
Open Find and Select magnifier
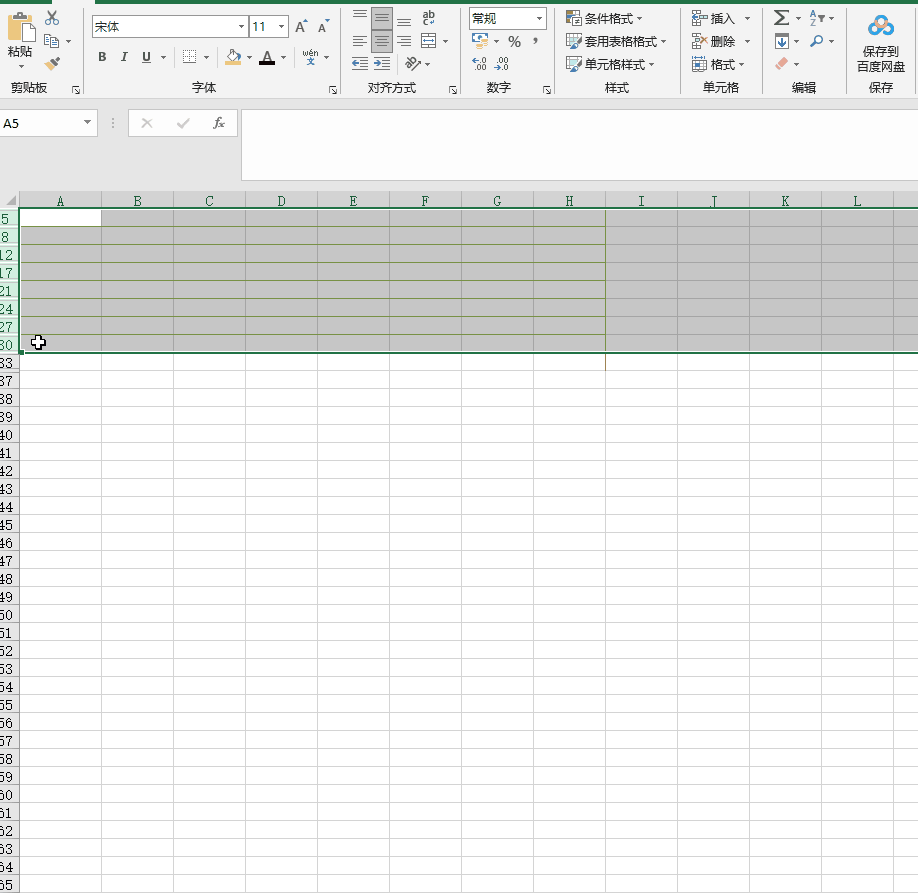pyautogui.click(x=817, y=41)
